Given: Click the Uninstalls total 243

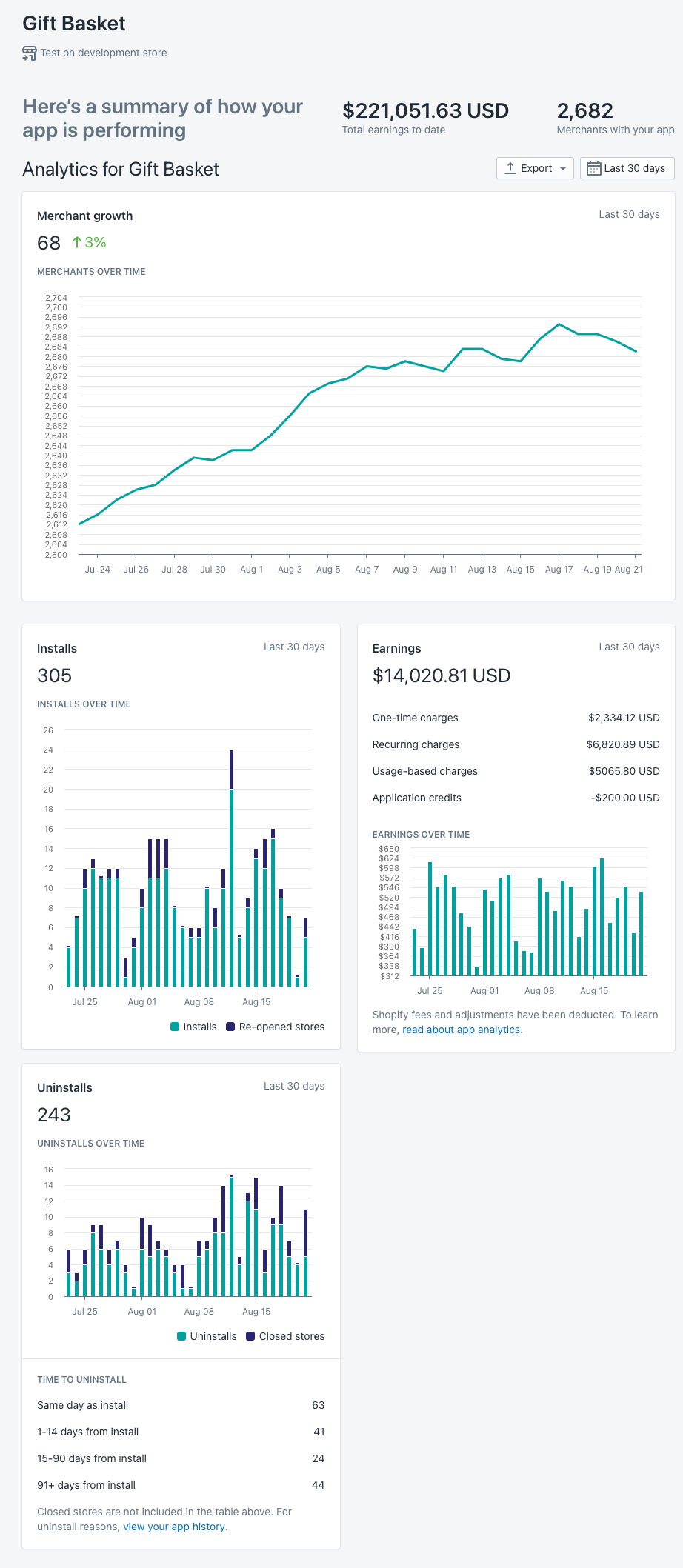Looking at the screenshot, I should pyautogui.click(x=54, y=1115).
